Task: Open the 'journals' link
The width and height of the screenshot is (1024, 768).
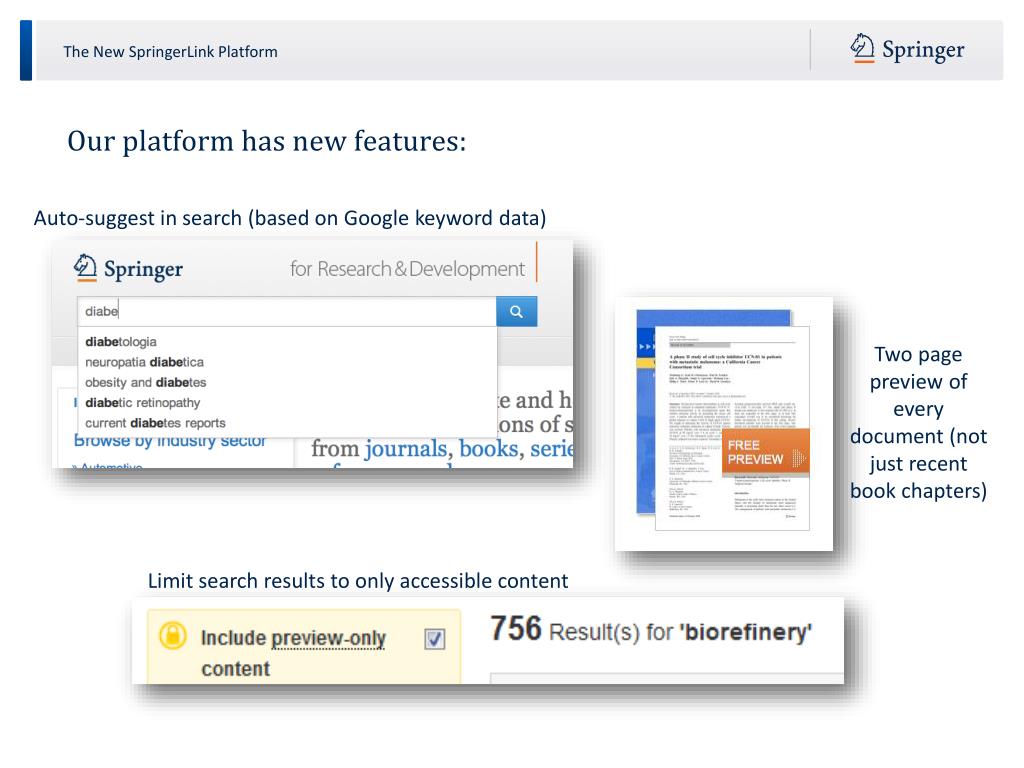Action: click(406, 449)
